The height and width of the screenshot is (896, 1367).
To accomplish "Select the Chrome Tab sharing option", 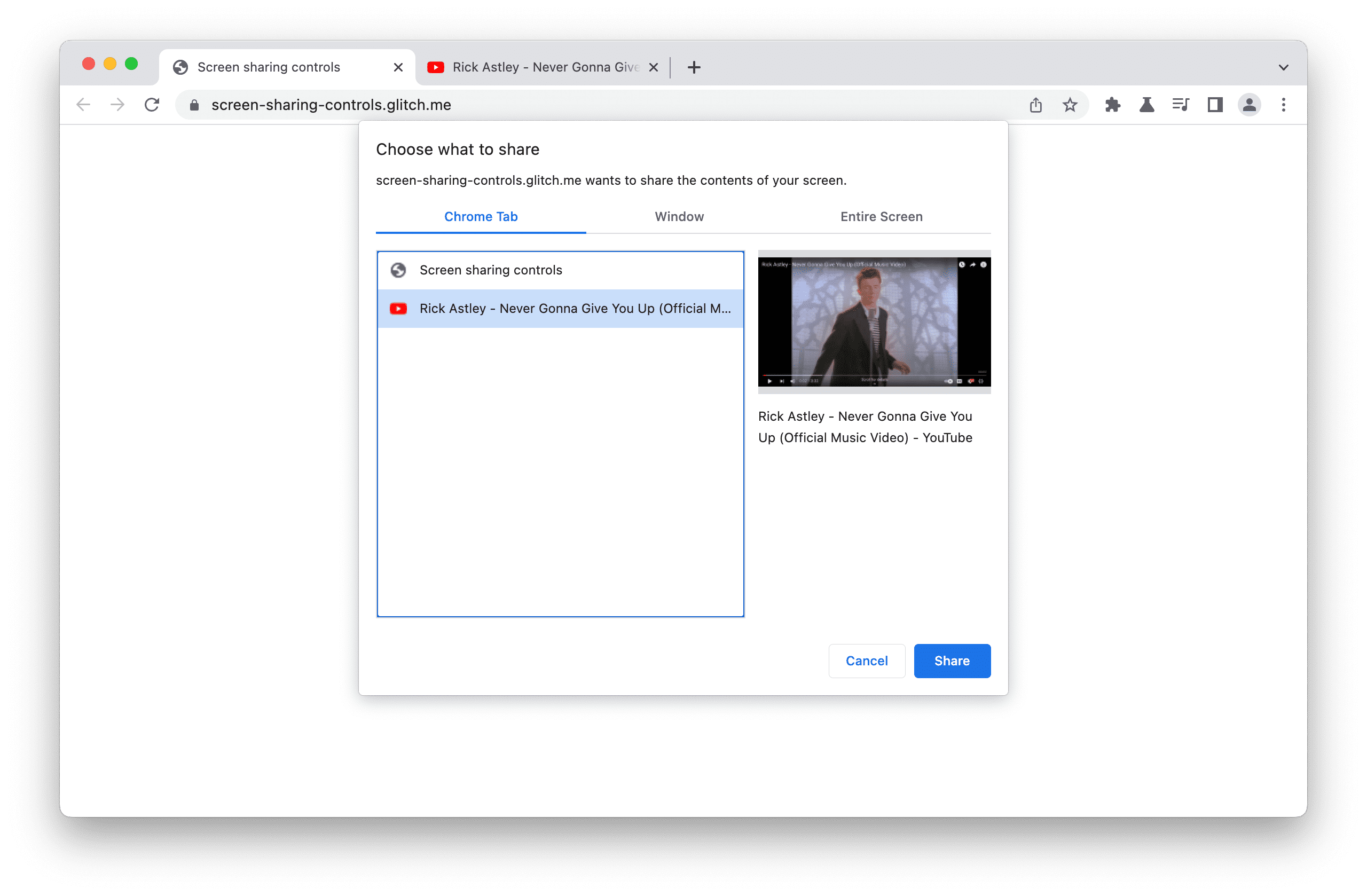I will point(481,216).
